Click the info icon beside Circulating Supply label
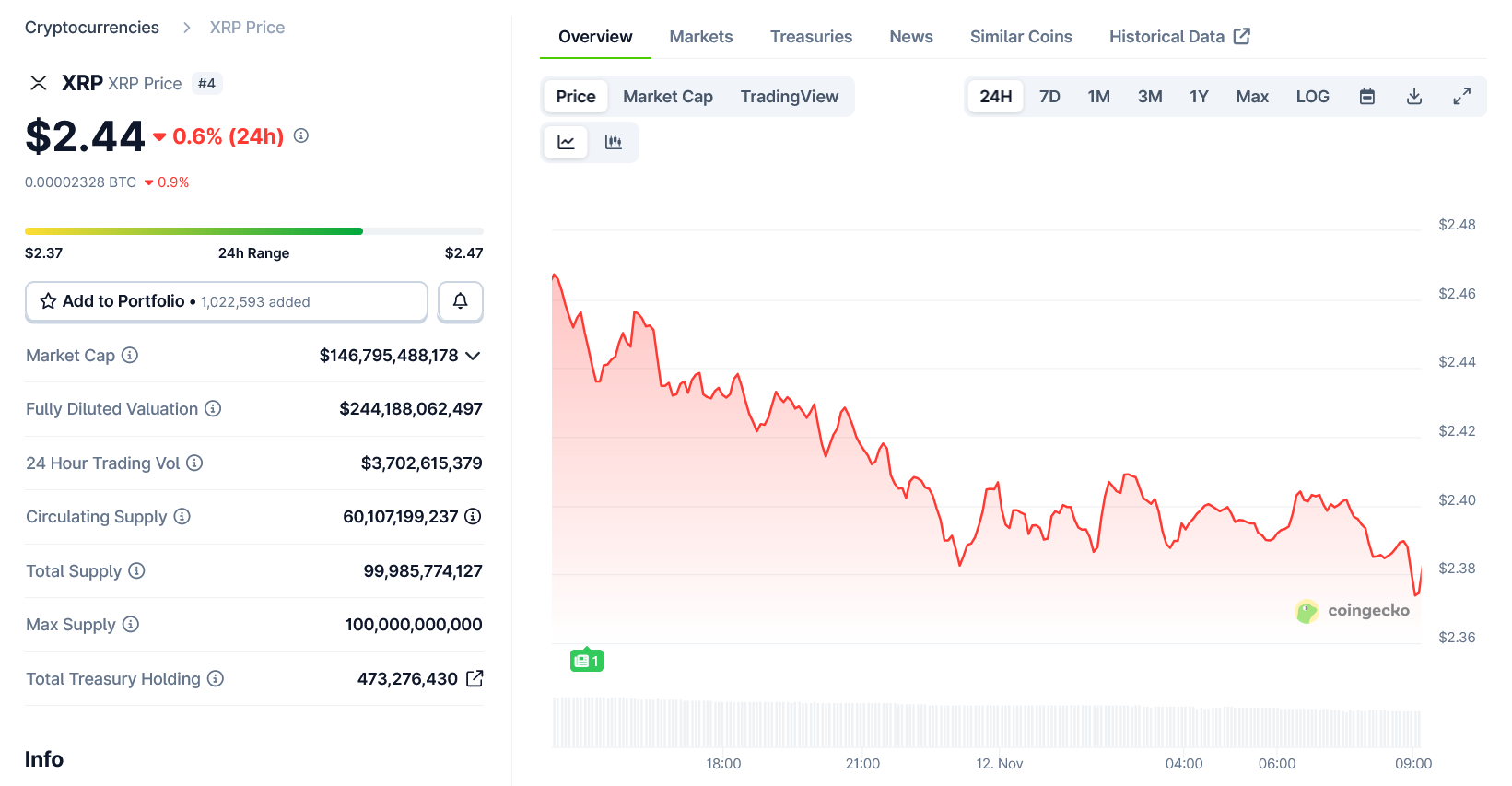1512x786 pixels. [x=182, y=516]
